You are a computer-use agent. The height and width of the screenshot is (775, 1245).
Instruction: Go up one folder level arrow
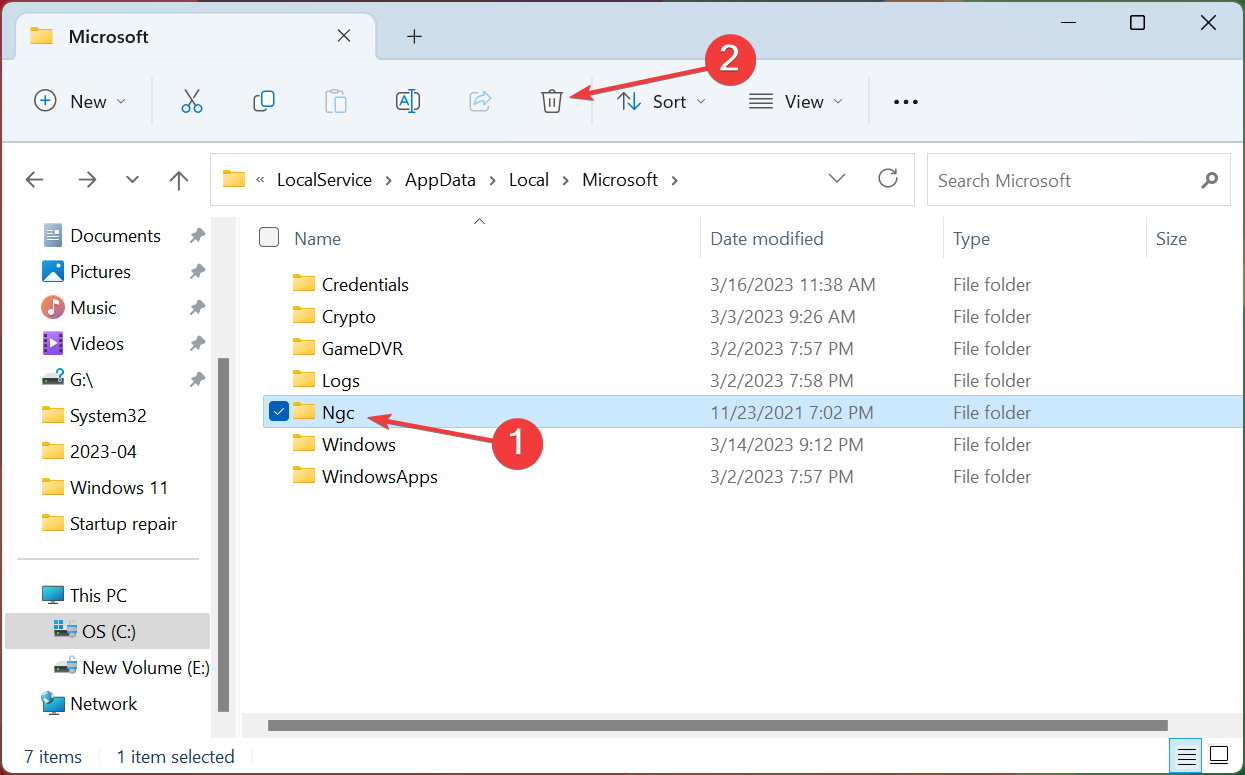click(x=179, y=180)
